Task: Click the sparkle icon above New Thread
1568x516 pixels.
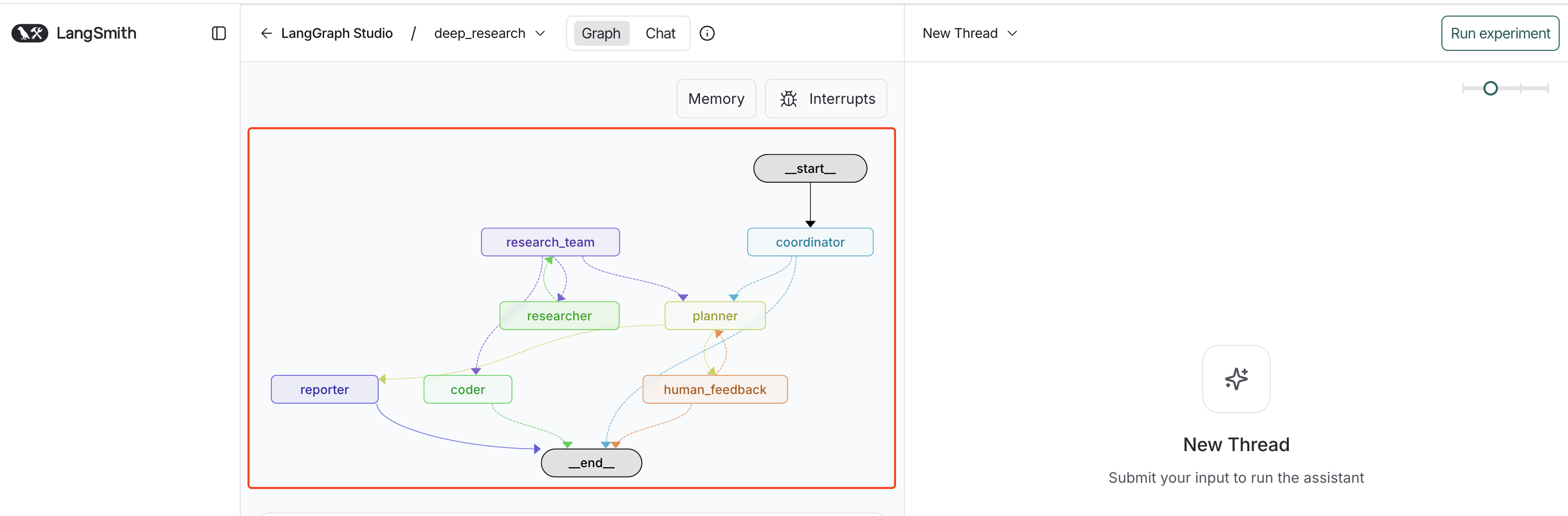Action: click(1235, 378)
